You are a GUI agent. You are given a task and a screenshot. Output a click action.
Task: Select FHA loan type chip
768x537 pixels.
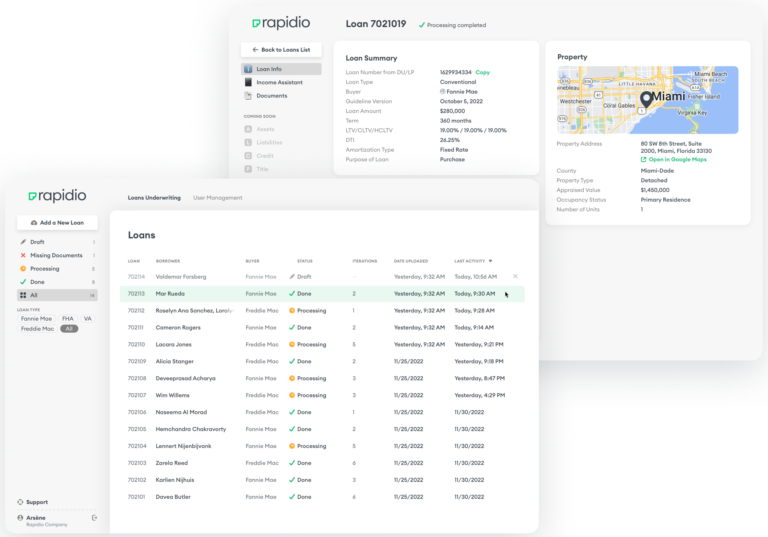coord(68,318)
